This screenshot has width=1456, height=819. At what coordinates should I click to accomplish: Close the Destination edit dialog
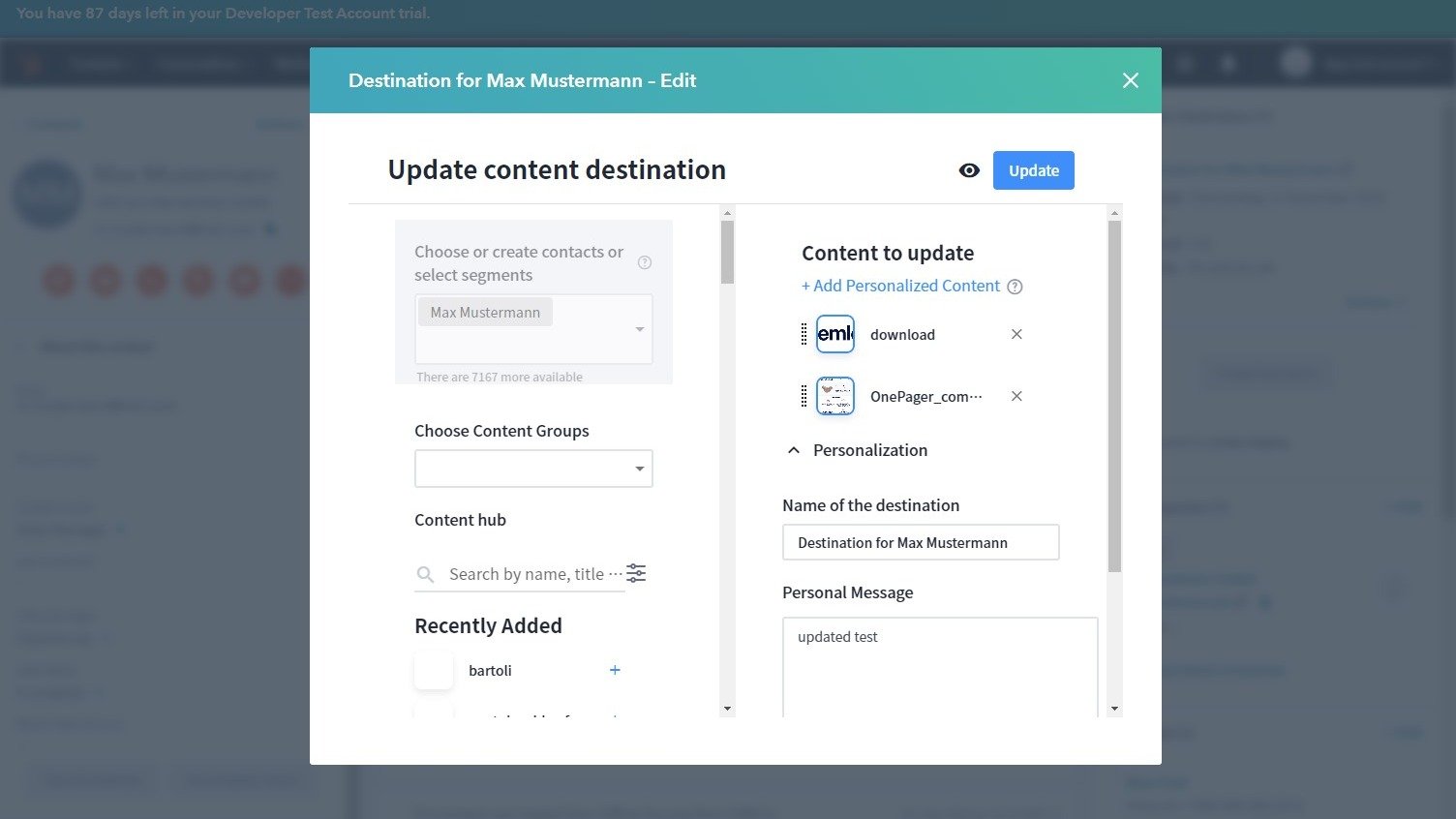[1130, 80]
